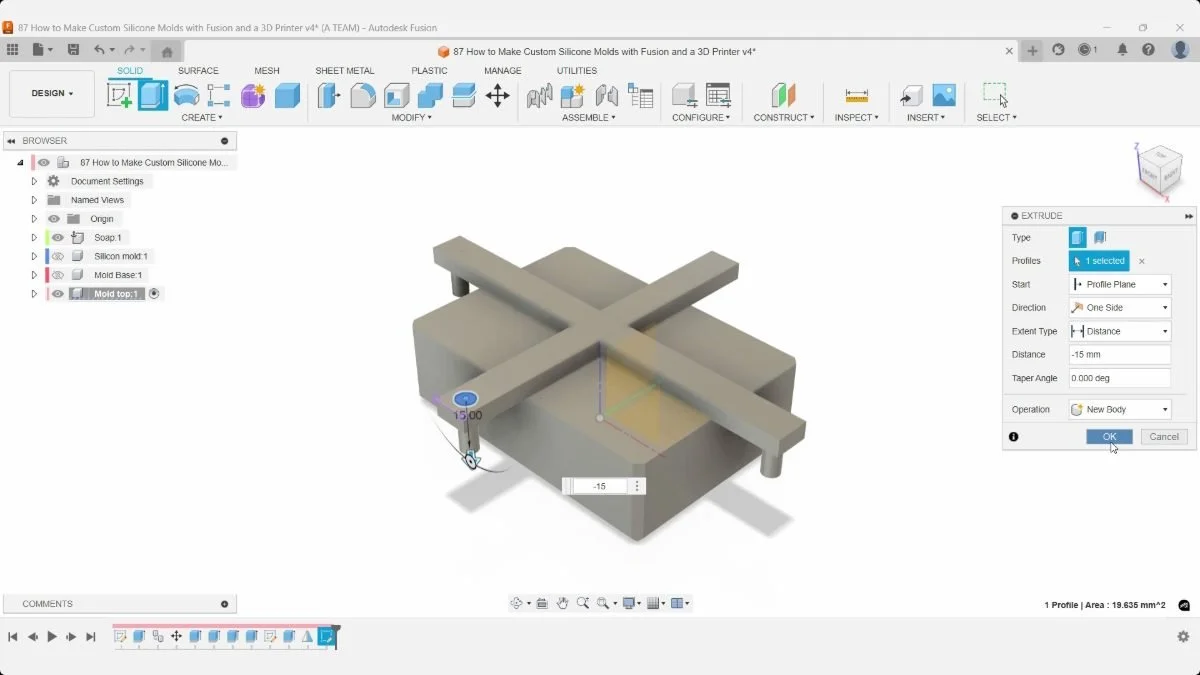Clear the profile selection with the X
Screen dimensions: 1200x675
1142,261
